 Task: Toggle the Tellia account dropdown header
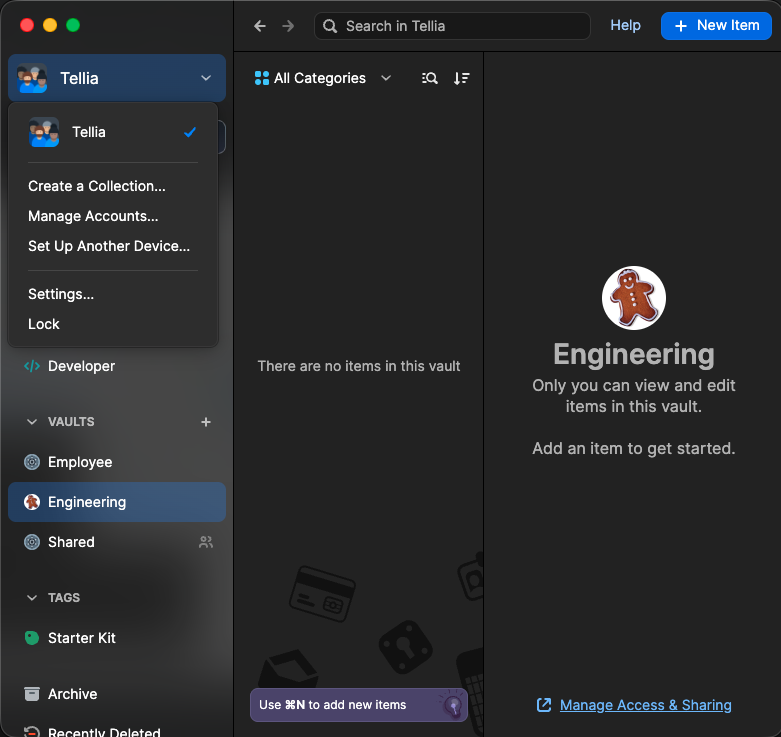[x=116, y=78]
